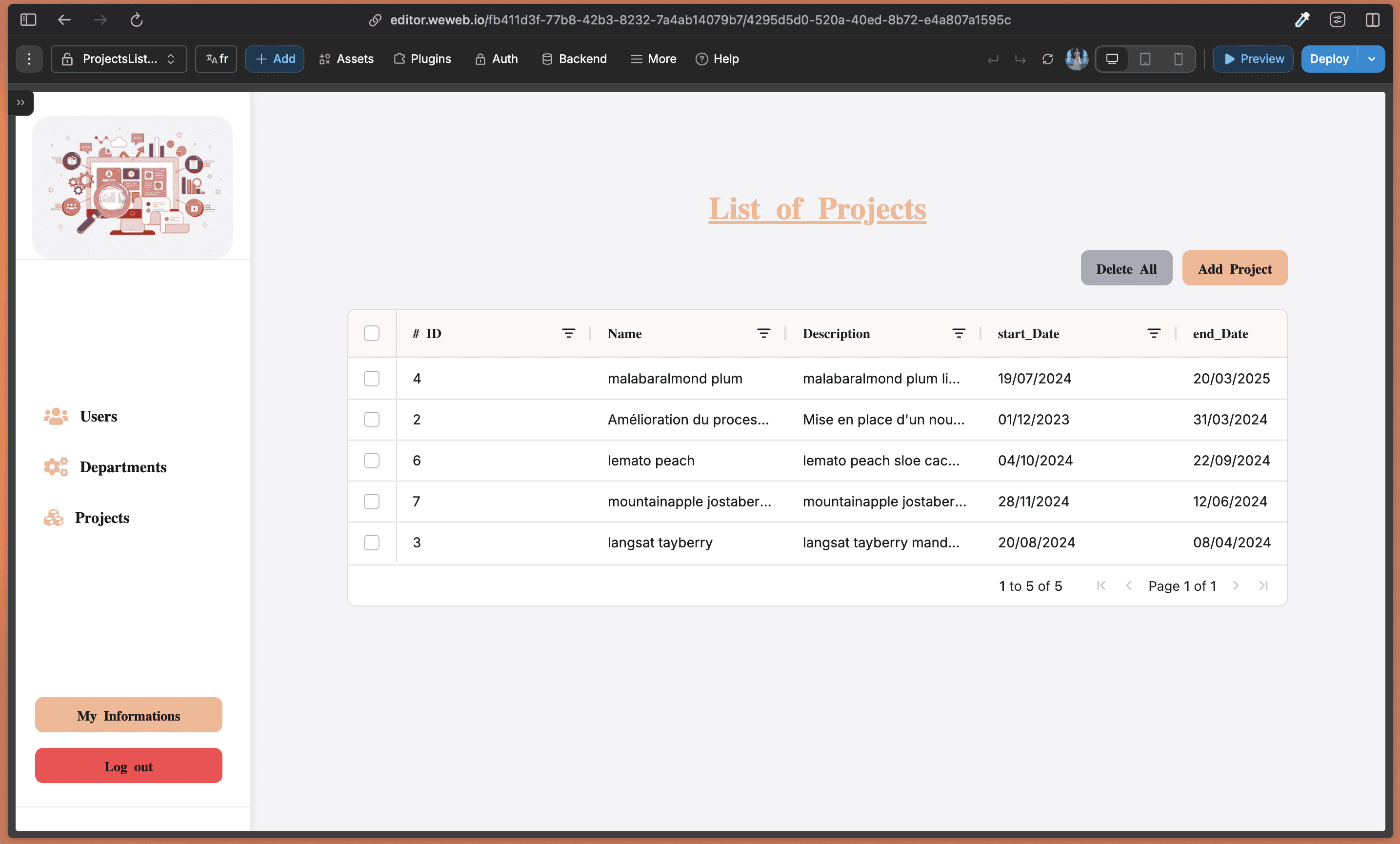Click the Add element button
Viewport: 1400px width, 844px height.
(275, 59)
